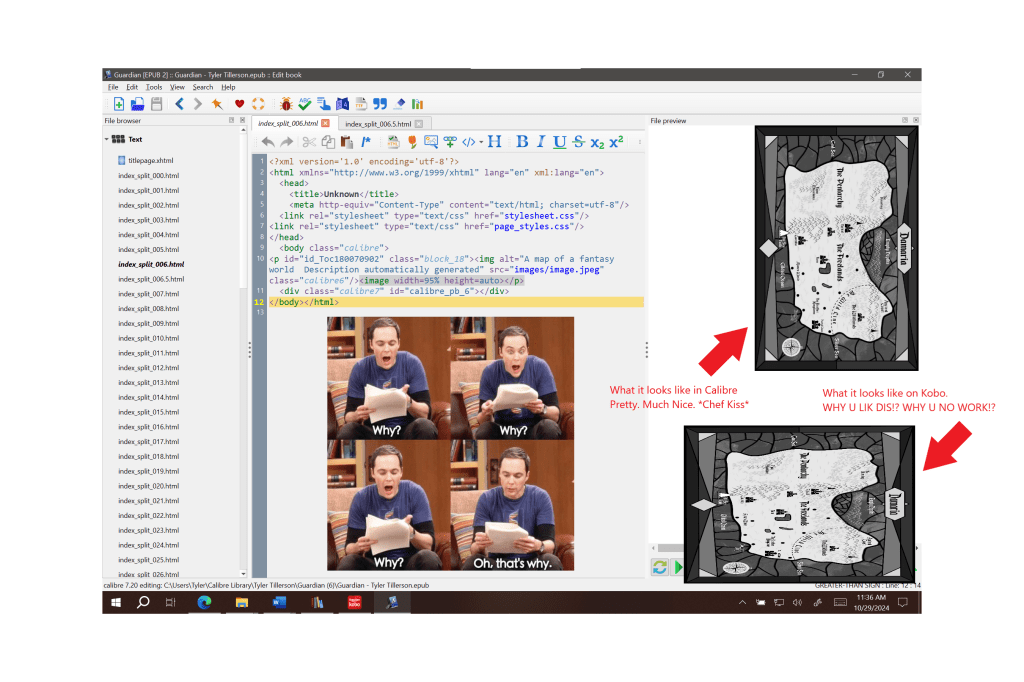
Task: Click the red heart donate icon
Action: [x=239, y=103]
